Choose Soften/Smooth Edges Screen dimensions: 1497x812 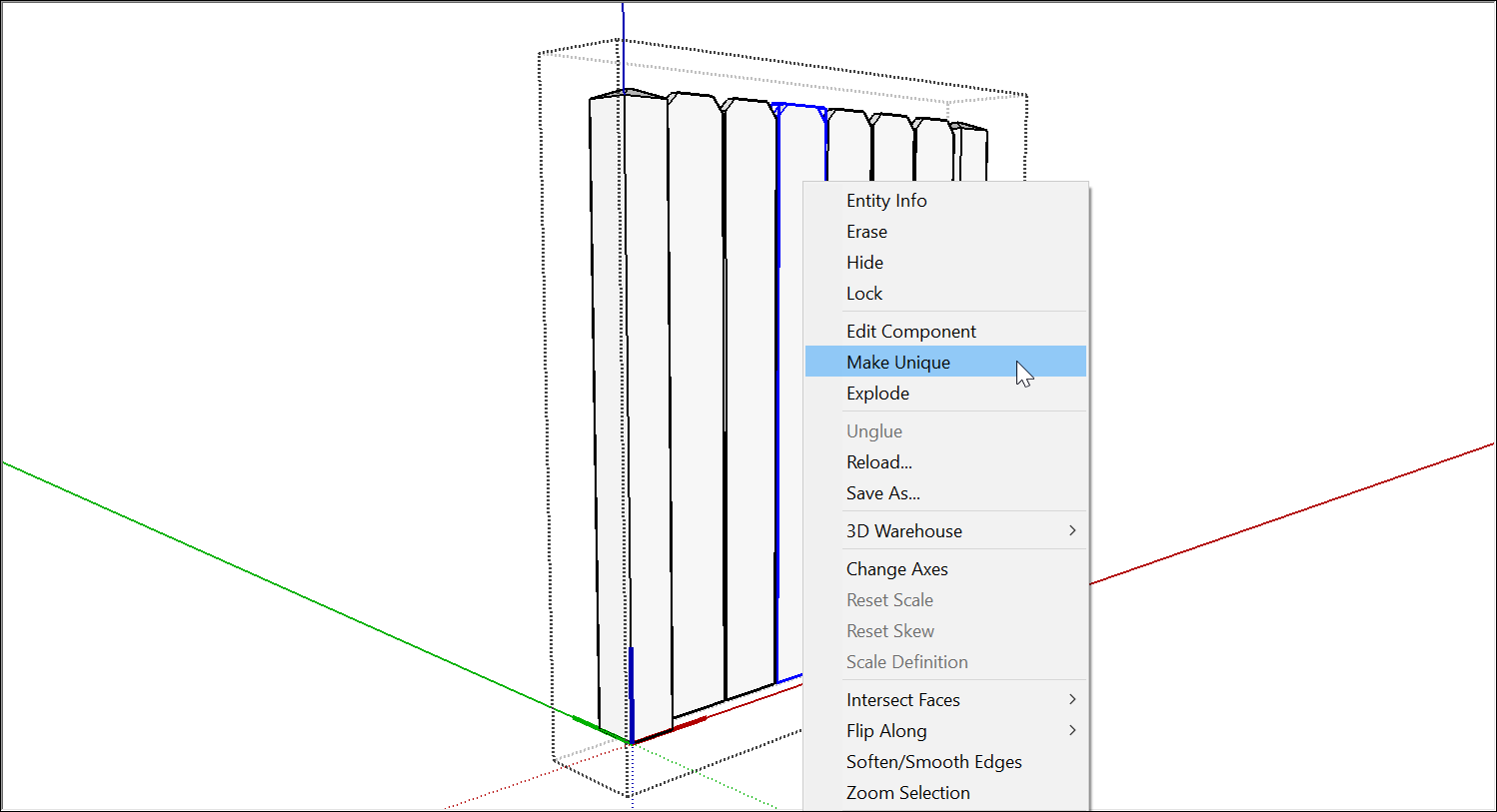point(933,761)
